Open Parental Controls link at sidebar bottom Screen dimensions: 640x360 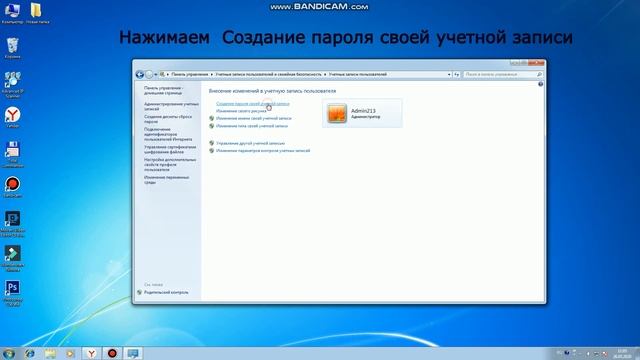pyautogui.click(x=166, y=293)
